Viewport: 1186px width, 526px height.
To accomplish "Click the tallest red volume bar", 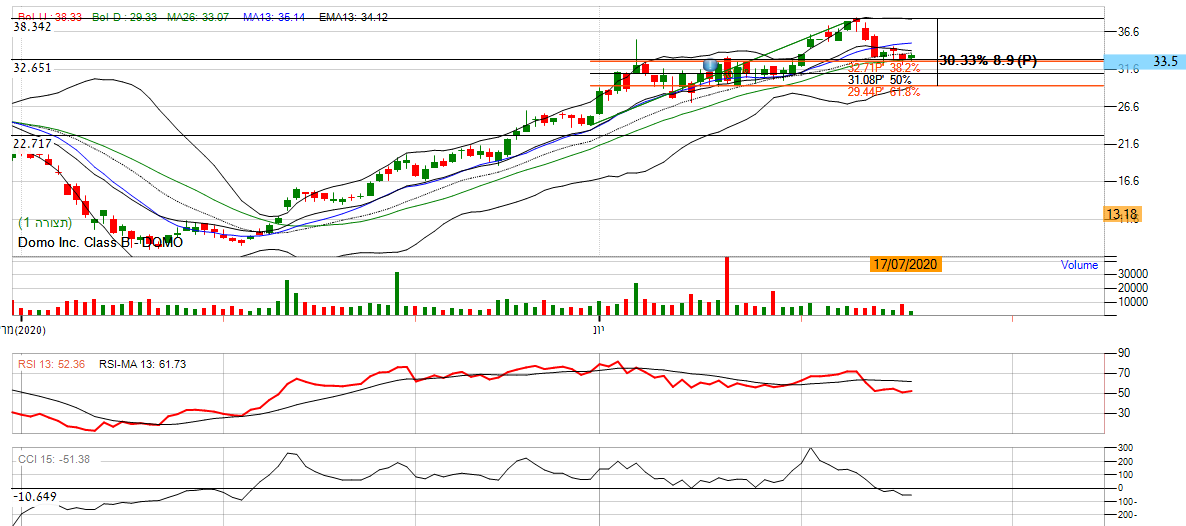I will pos(727,287).
